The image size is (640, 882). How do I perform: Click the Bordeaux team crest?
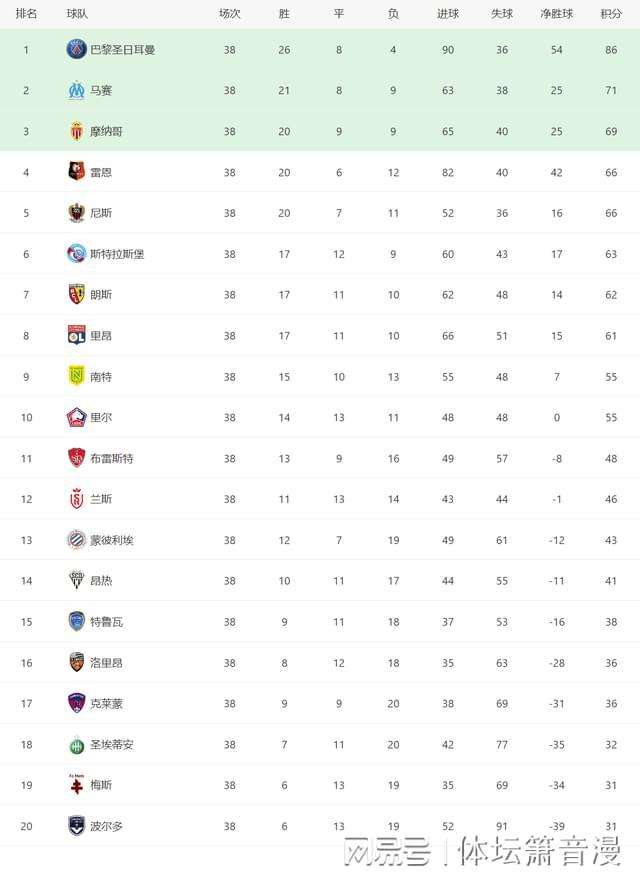coord(76,826)
